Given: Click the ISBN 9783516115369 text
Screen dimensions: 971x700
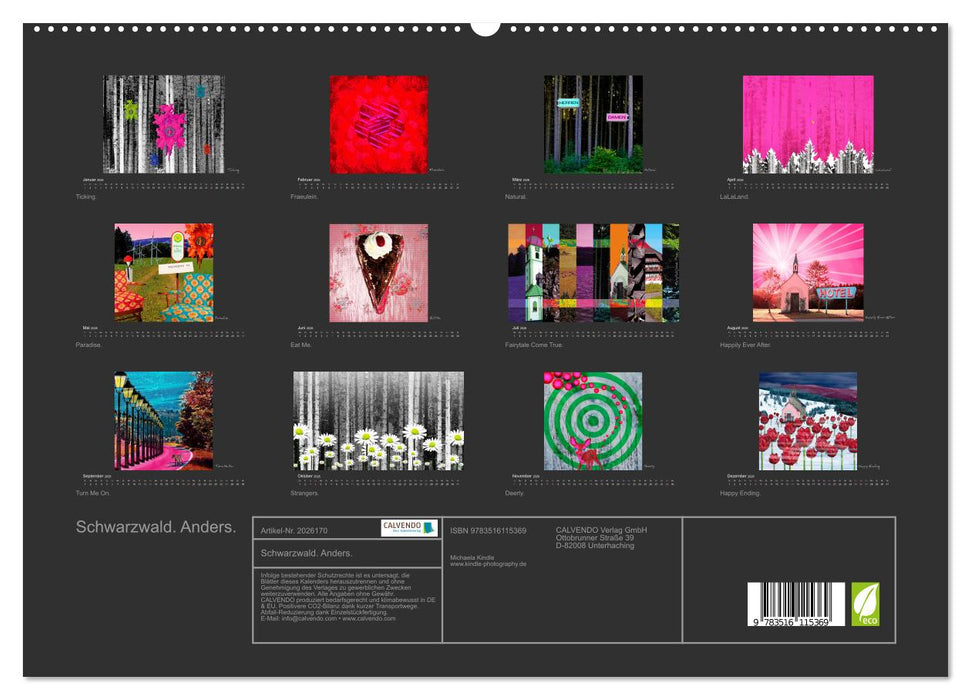Looking at the screenshot, I should [488, 530].
